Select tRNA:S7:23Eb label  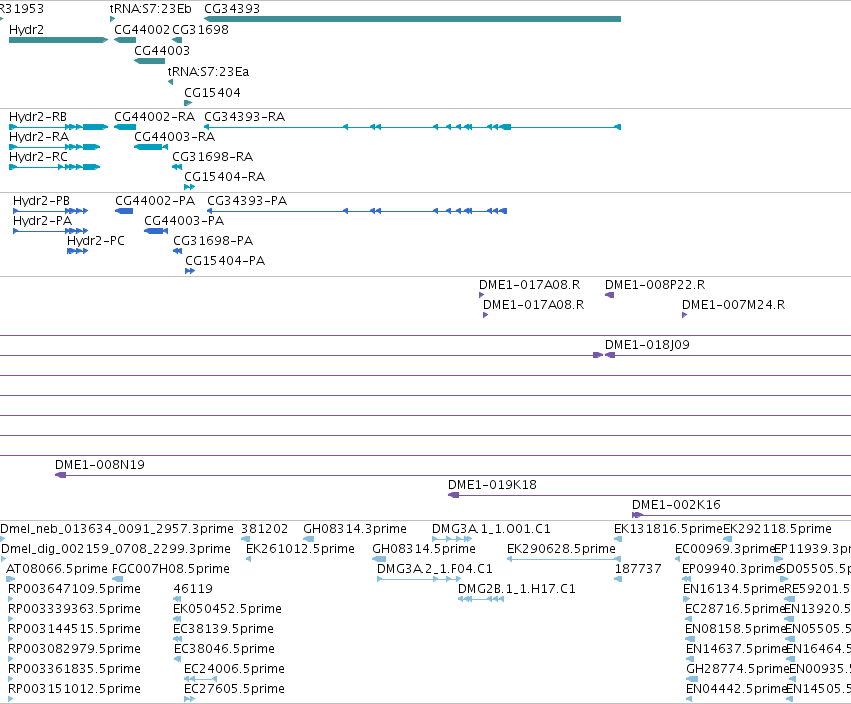150,9
